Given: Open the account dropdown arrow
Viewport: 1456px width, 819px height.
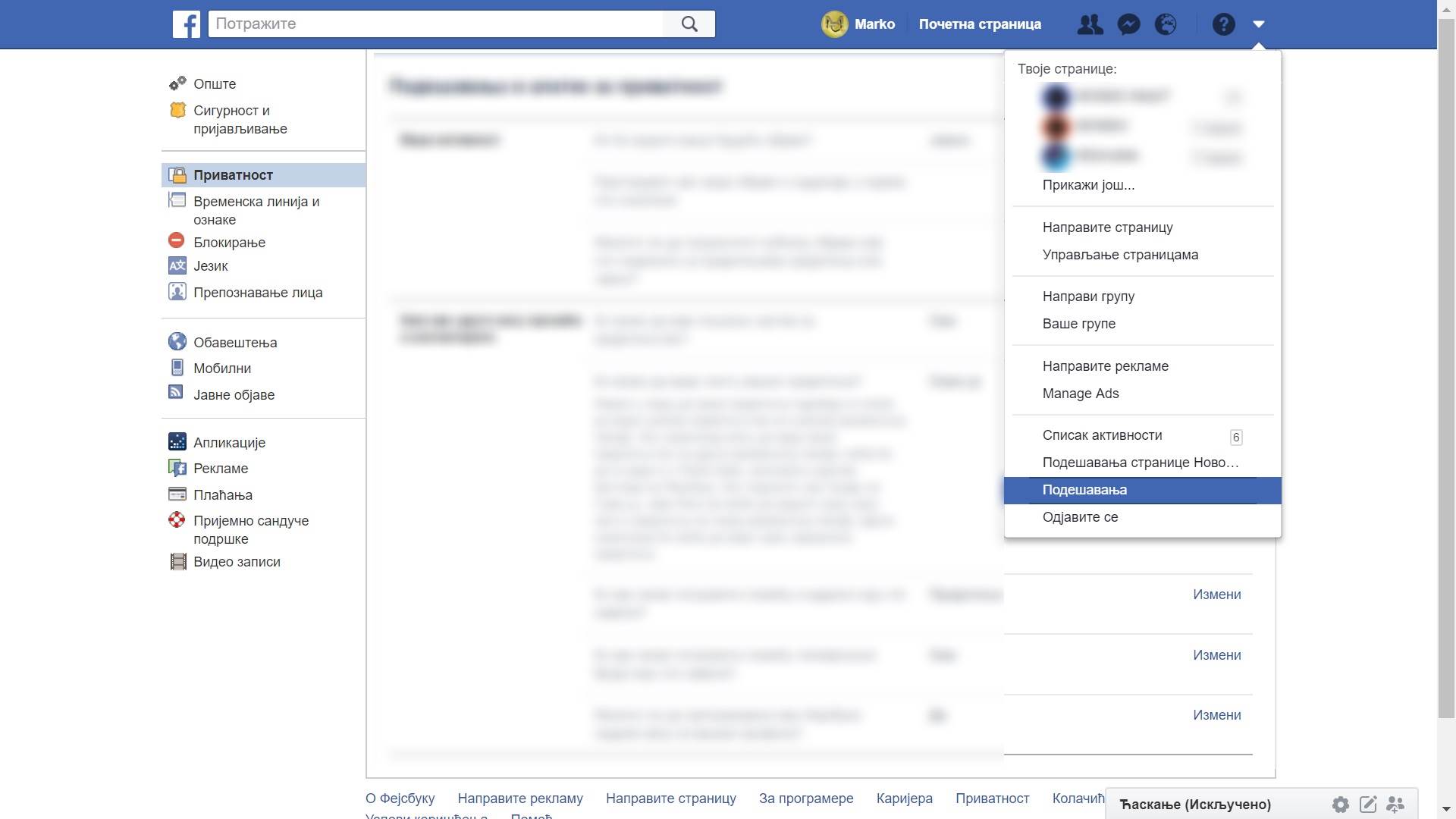Looking at the screenshot, I should pyautogui.click(x=1260, y=24).
